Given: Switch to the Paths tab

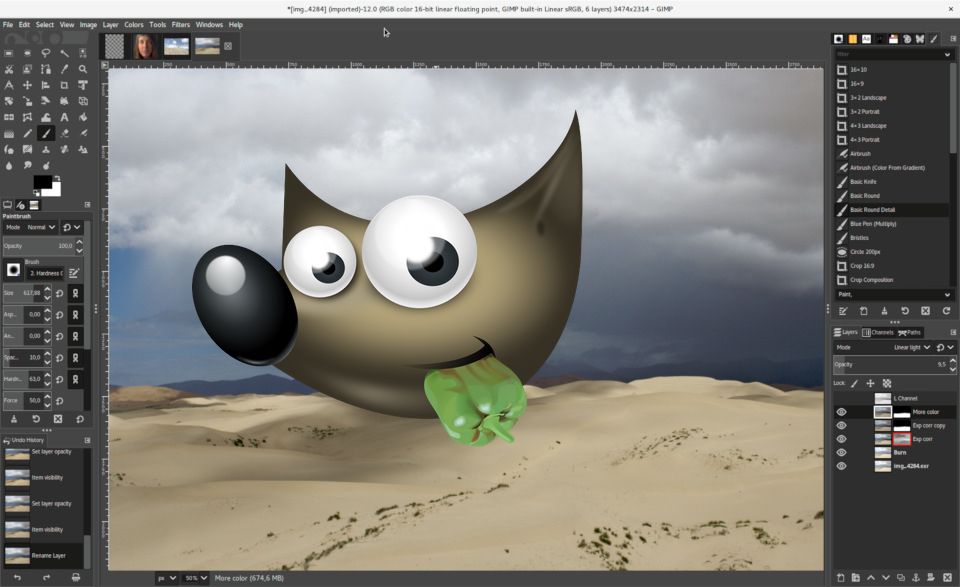Looking at the screenshot, I should (x=909, y=332).
